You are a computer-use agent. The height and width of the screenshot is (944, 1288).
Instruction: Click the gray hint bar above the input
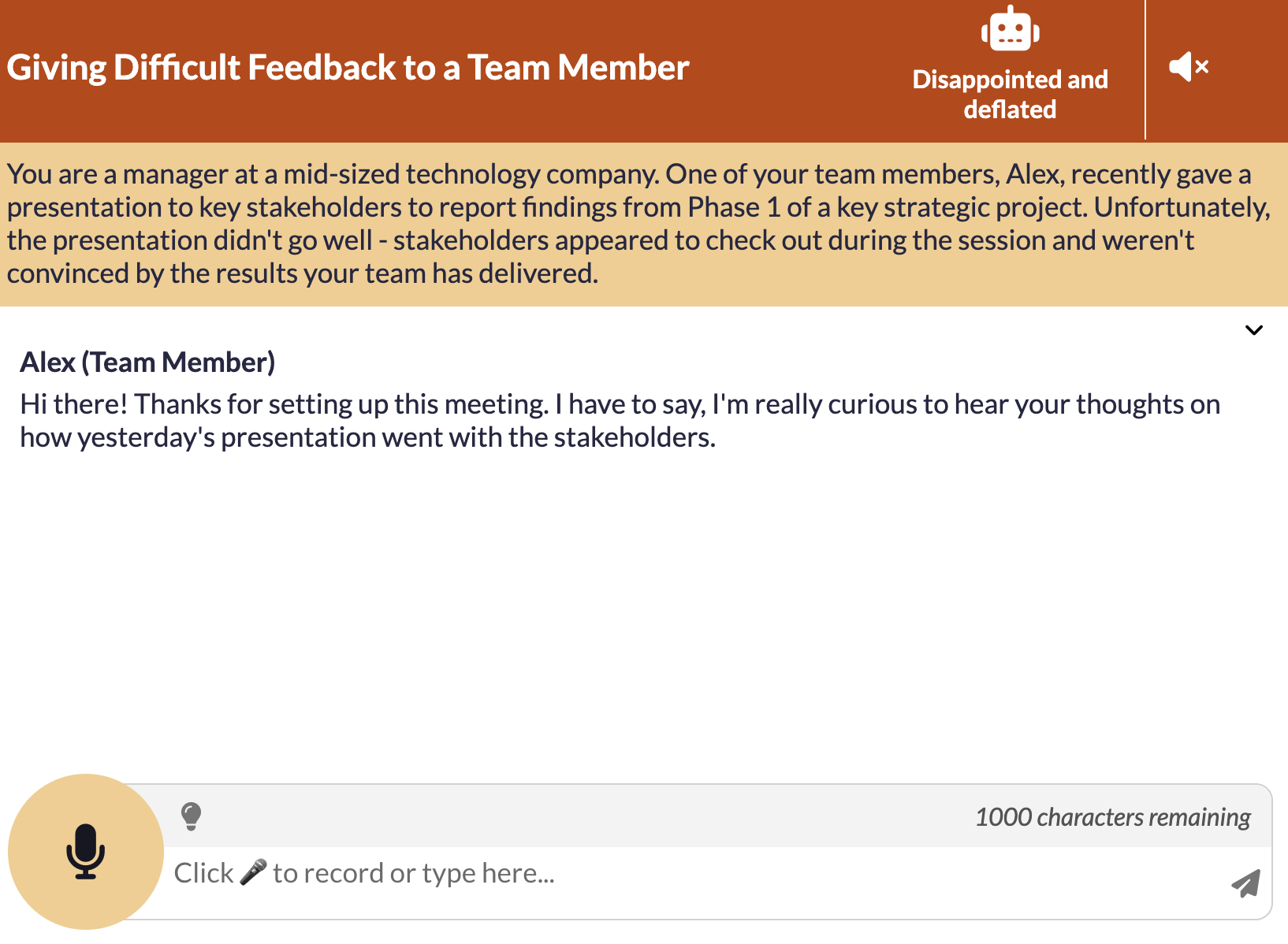[583, 816]
